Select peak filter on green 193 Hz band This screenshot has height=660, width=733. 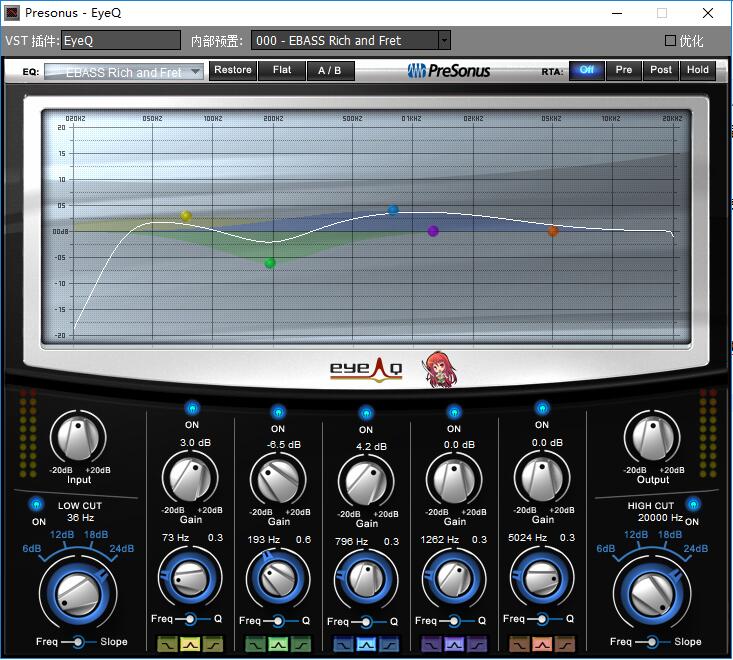click(278, 645)
